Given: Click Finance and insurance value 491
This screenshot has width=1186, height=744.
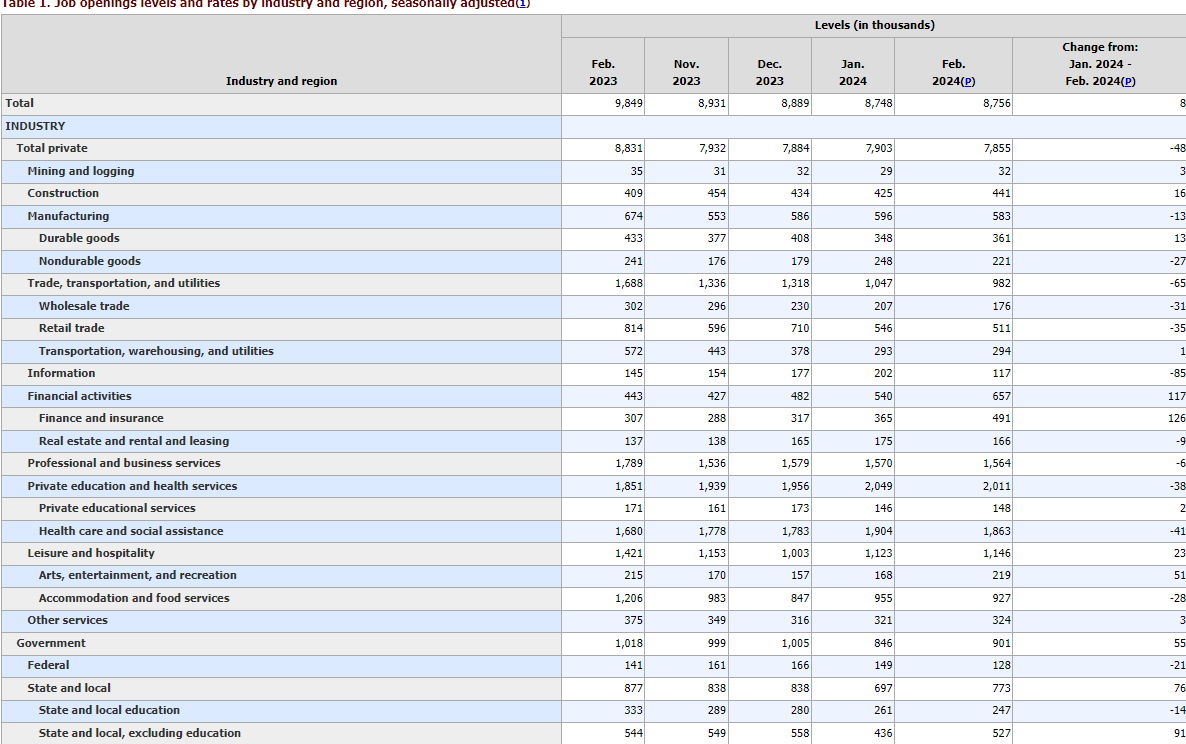Looking at the screenshot, I should (1001, 418).
